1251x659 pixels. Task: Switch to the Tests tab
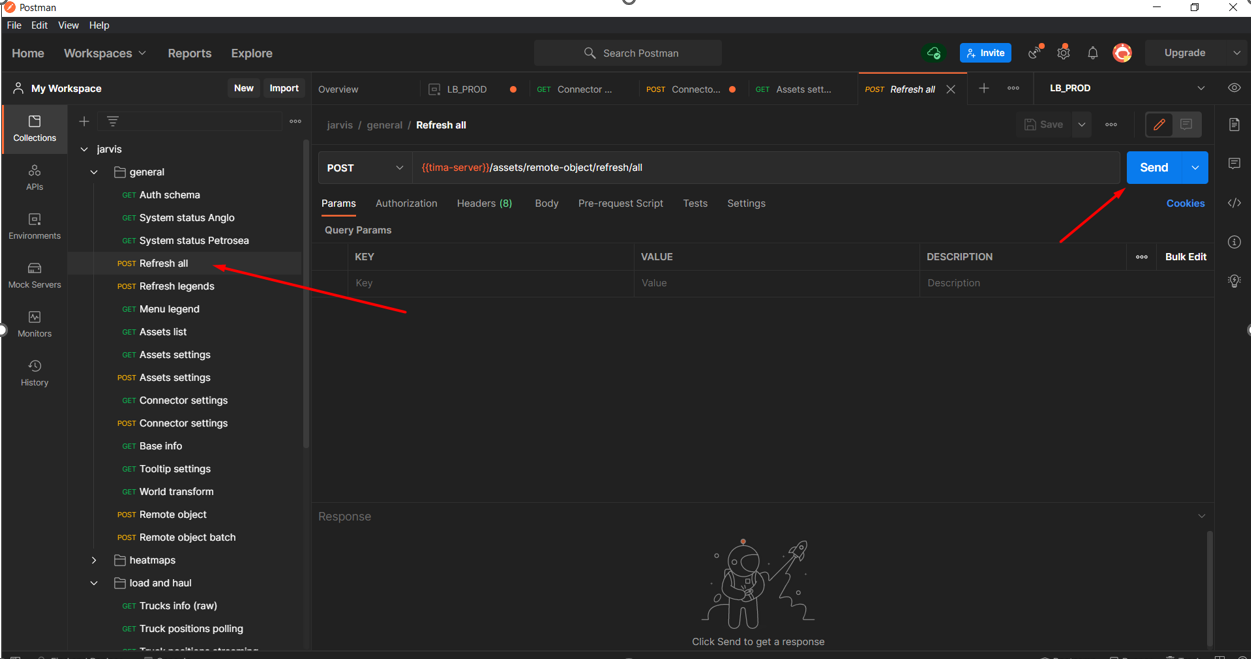(695, 203)
